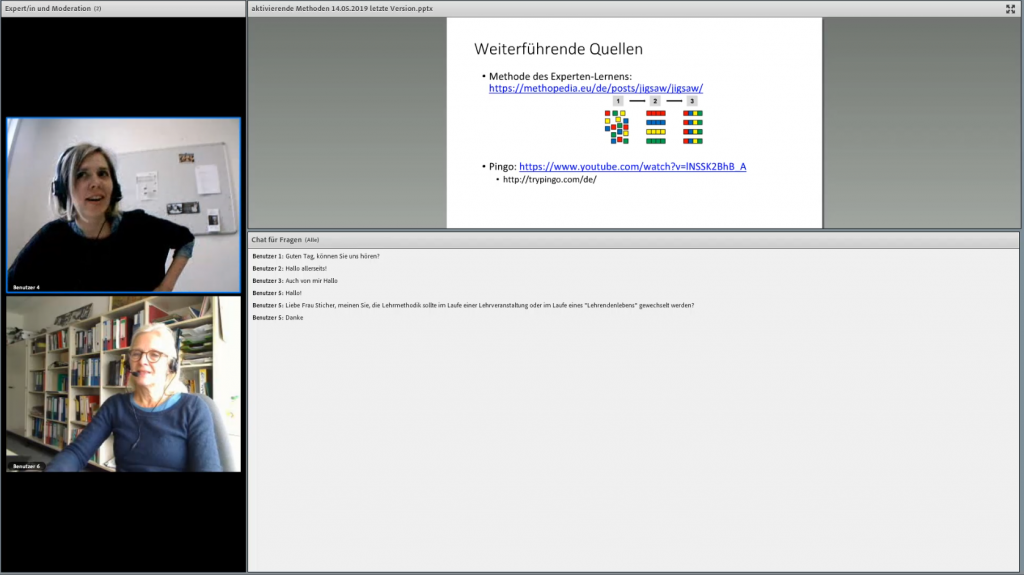Click the 'Expert/in und Moderation' pod title
Screen dimensions: 1024x575
48,8
